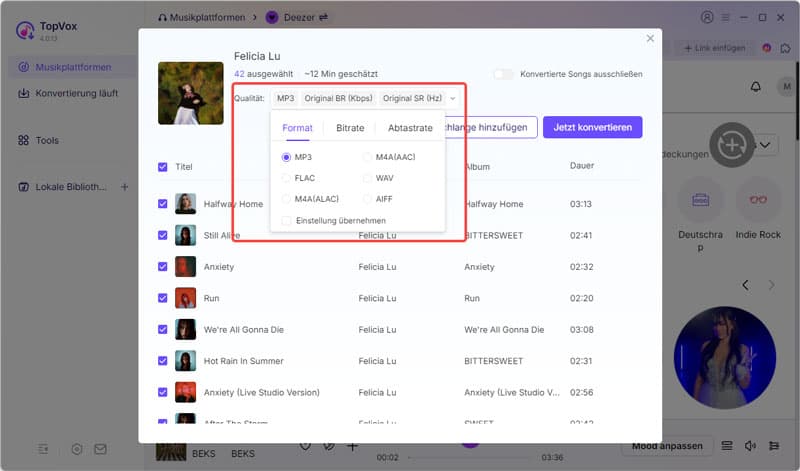Screen dimensions: 800x471
Task: Open the Indie Rock genre tile
Action: point(758,210)
